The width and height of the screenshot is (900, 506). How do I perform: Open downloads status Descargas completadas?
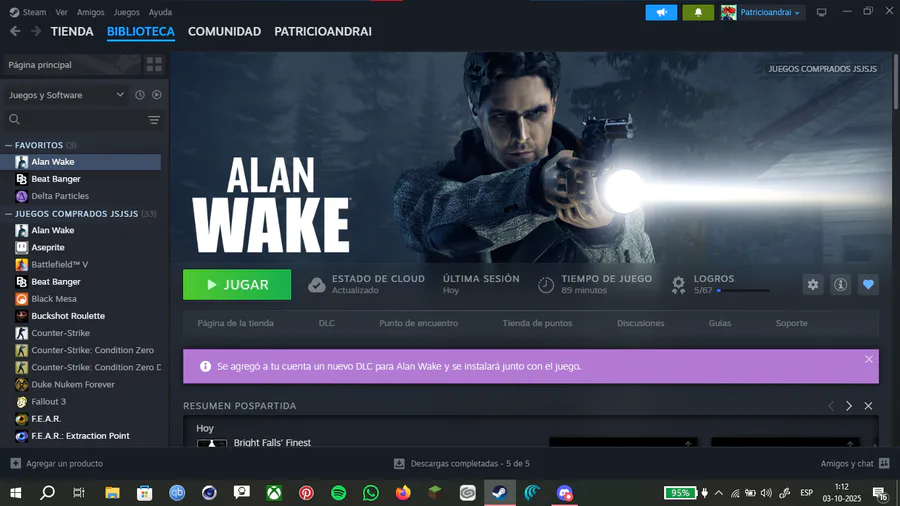pos(461,463)
